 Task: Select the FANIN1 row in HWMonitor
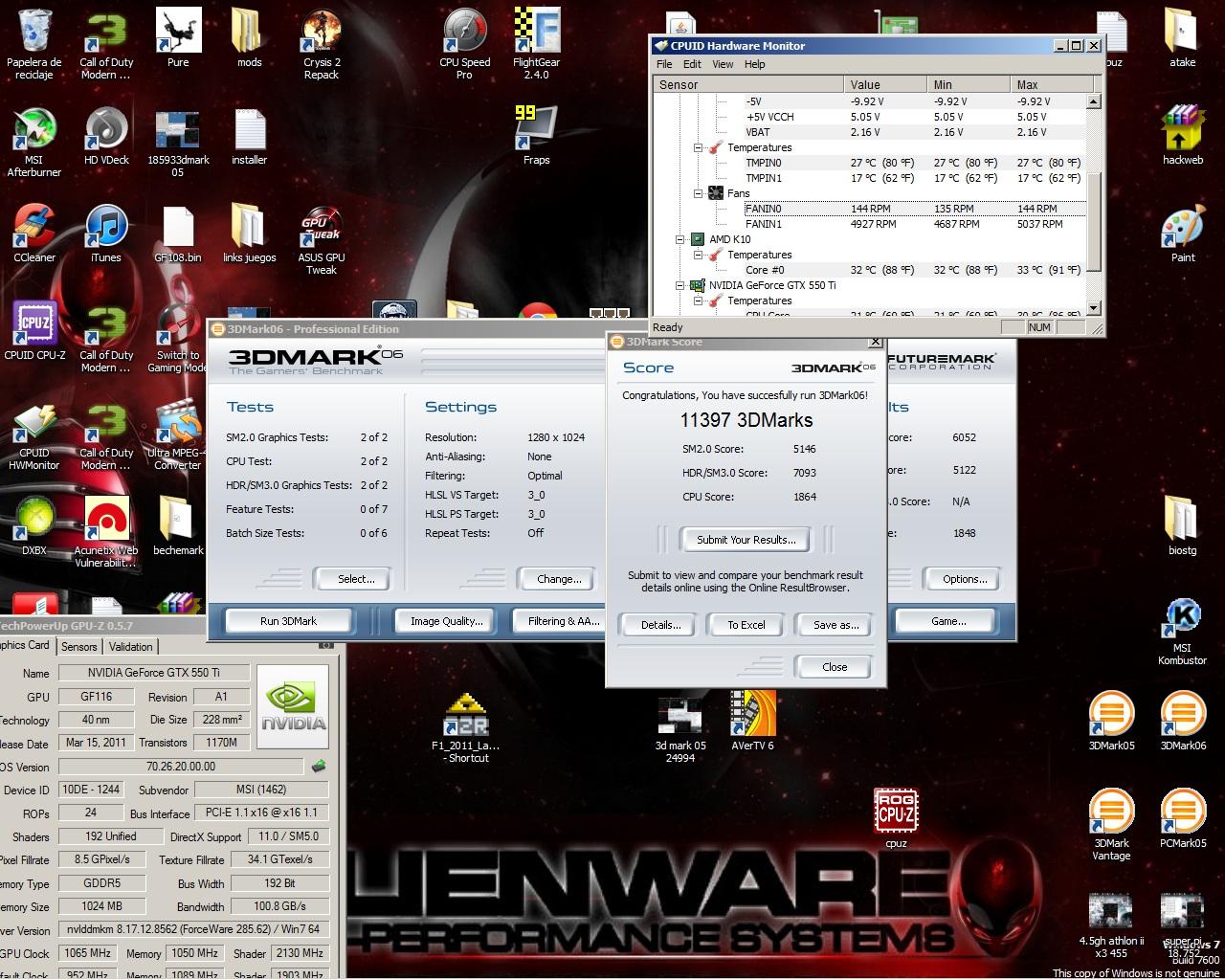click(x=871, y=224)
